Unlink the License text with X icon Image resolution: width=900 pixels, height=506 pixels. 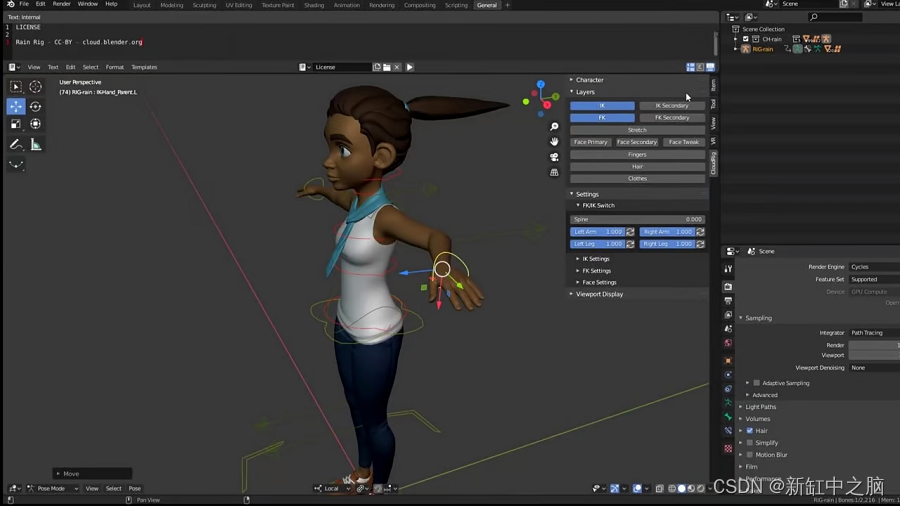[397, 67]
